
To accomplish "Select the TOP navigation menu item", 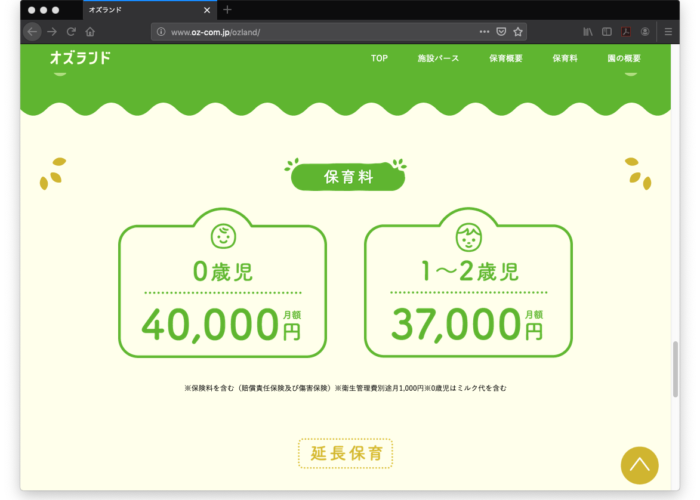I will coord(379,59).
